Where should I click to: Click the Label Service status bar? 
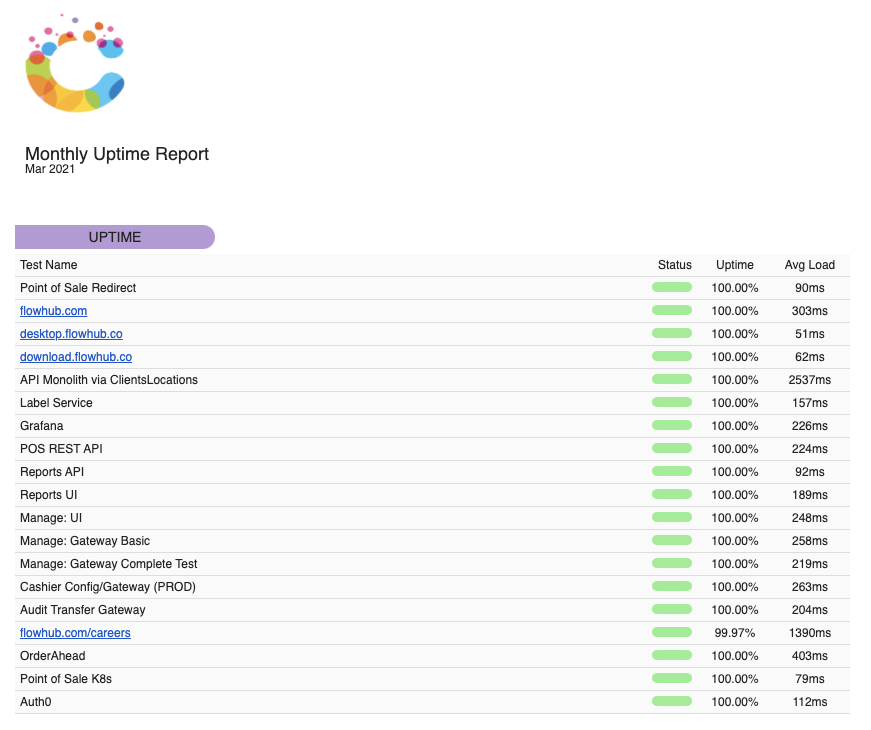click(x=671, y=402)
